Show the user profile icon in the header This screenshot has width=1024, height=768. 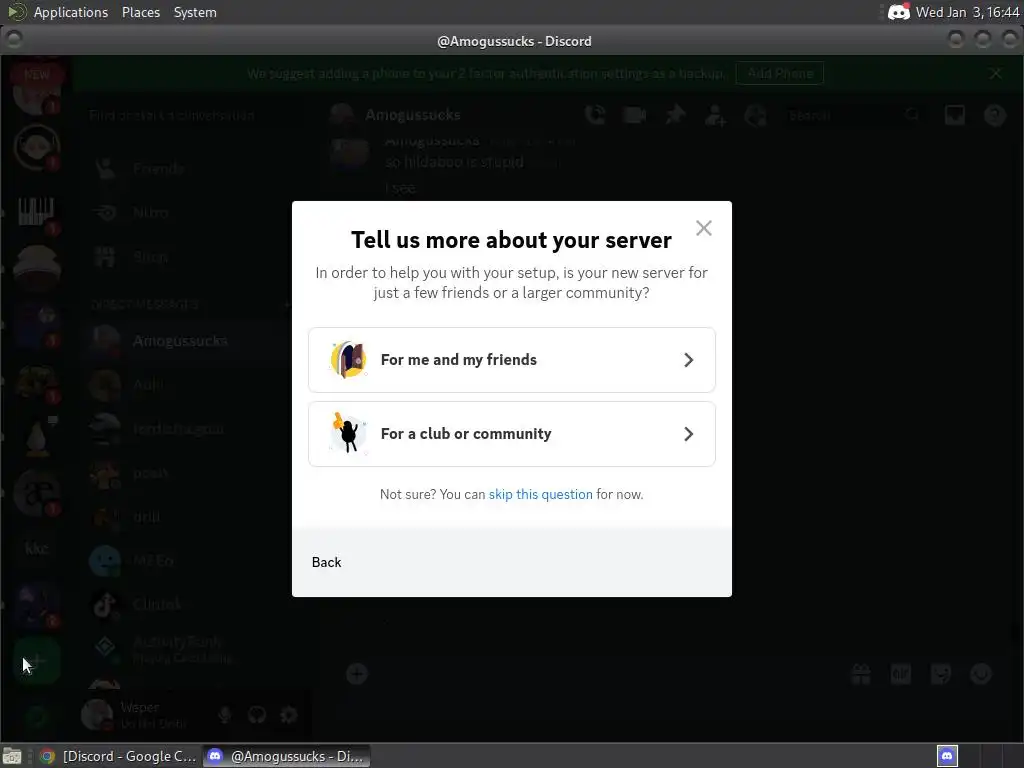[756, 115]
